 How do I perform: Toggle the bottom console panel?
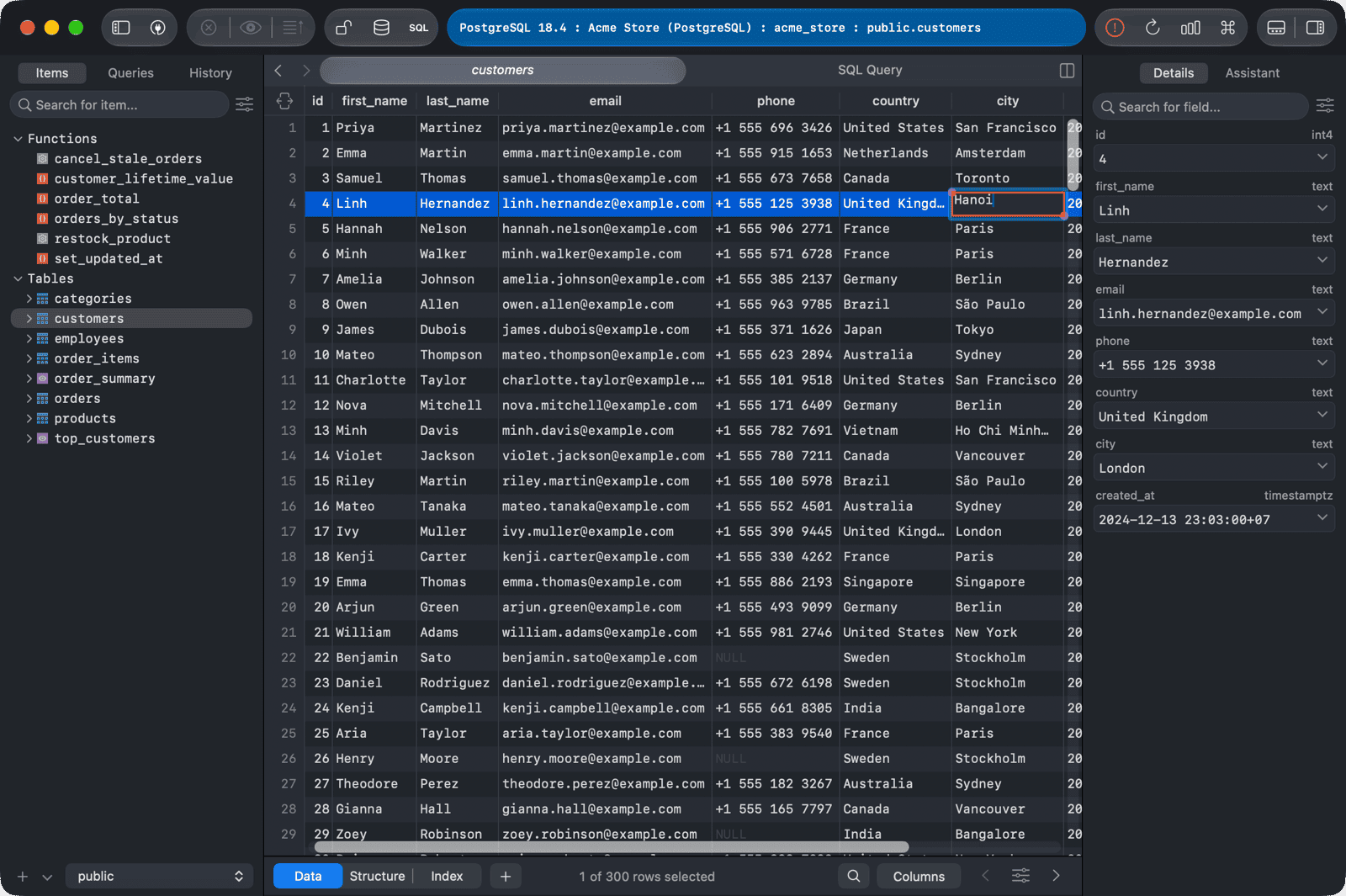[x=1276, y=28]
